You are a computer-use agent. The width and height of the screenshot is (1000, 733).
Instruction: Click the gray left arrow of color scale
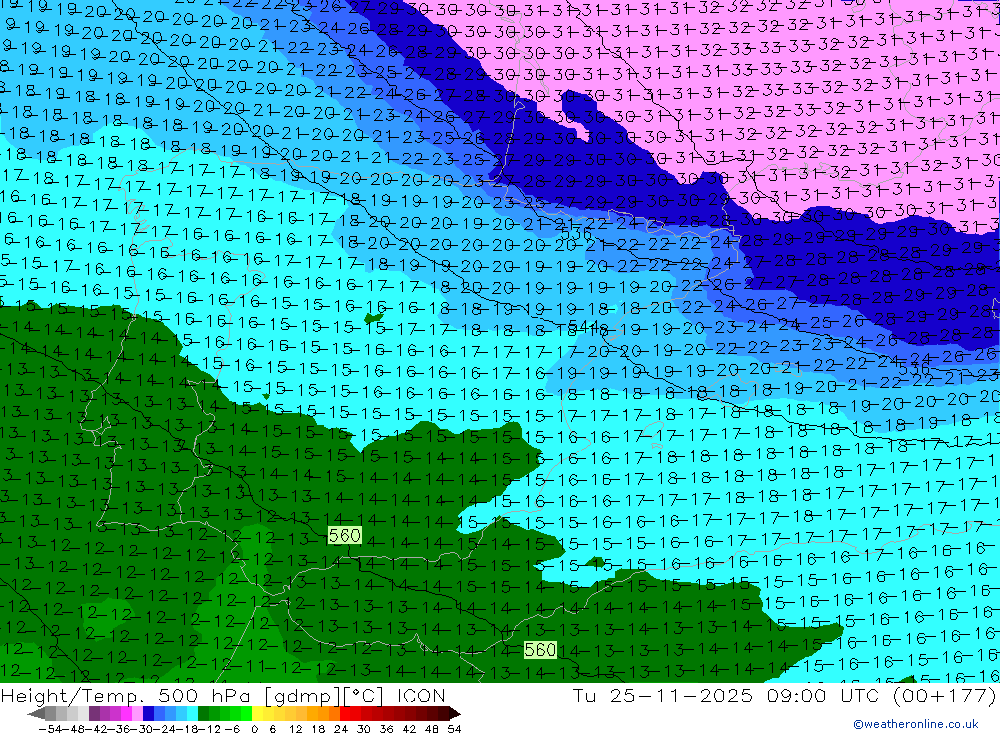point(36,714)
